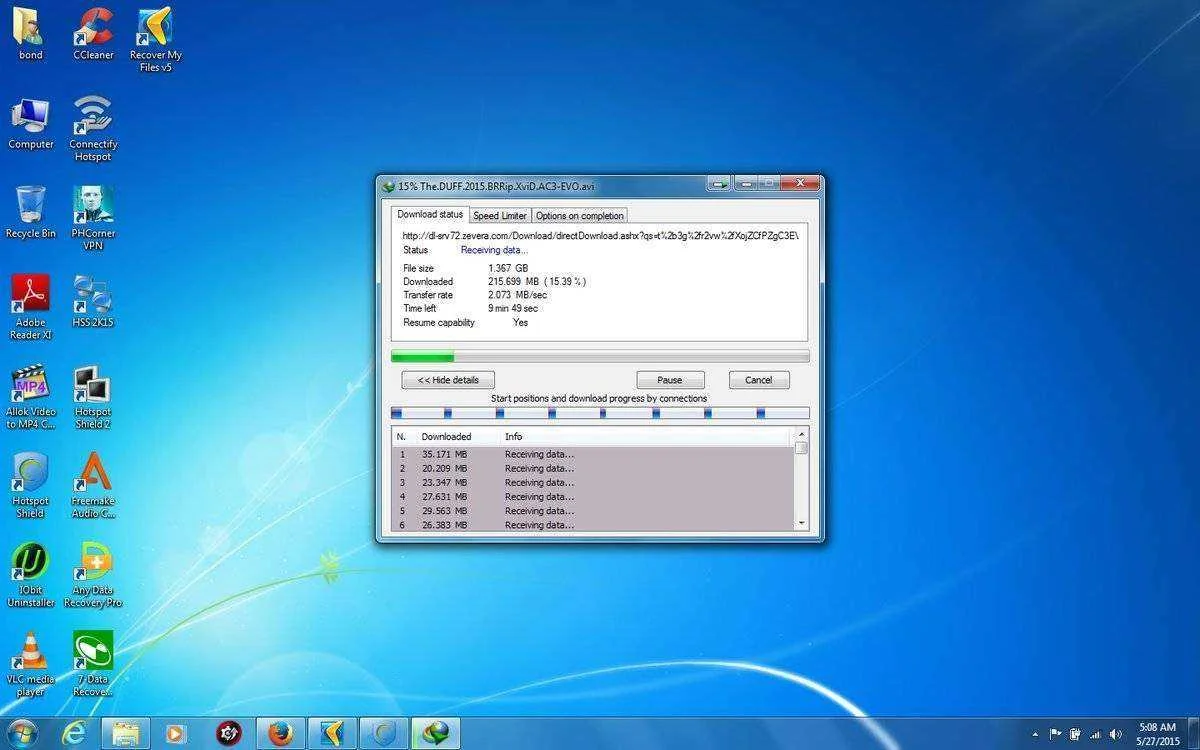Image resolution: width=1200 pixels, height=750 pixels.
Task: Switch to the Speed Limiter tab
Action: coord(500,215)
